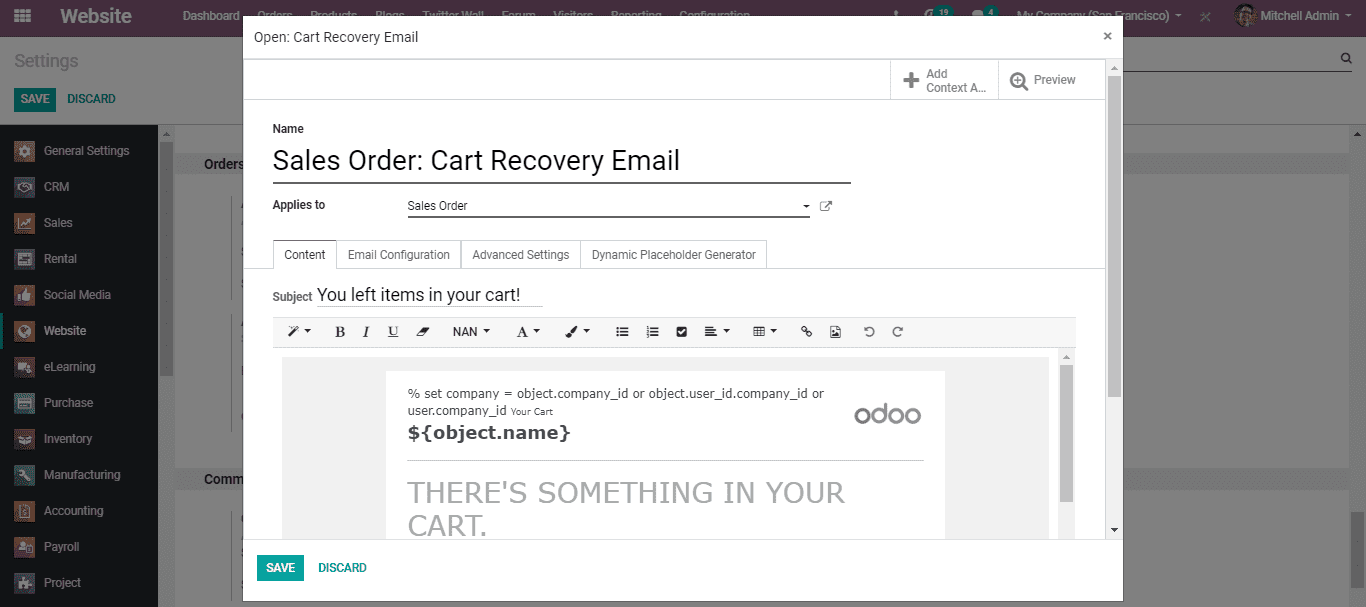Open Purchase settings in sidebar
The width and height of the screenshot is (1366, 607).
[x=79, y=403]
